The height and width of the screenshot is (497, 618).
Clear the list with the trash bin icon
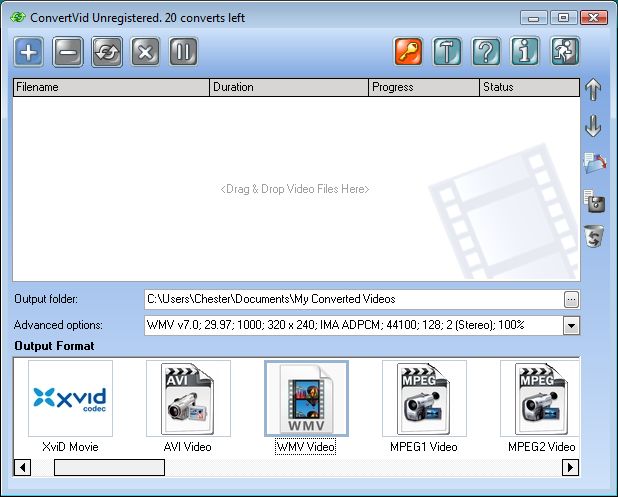(x=594, y=237)
